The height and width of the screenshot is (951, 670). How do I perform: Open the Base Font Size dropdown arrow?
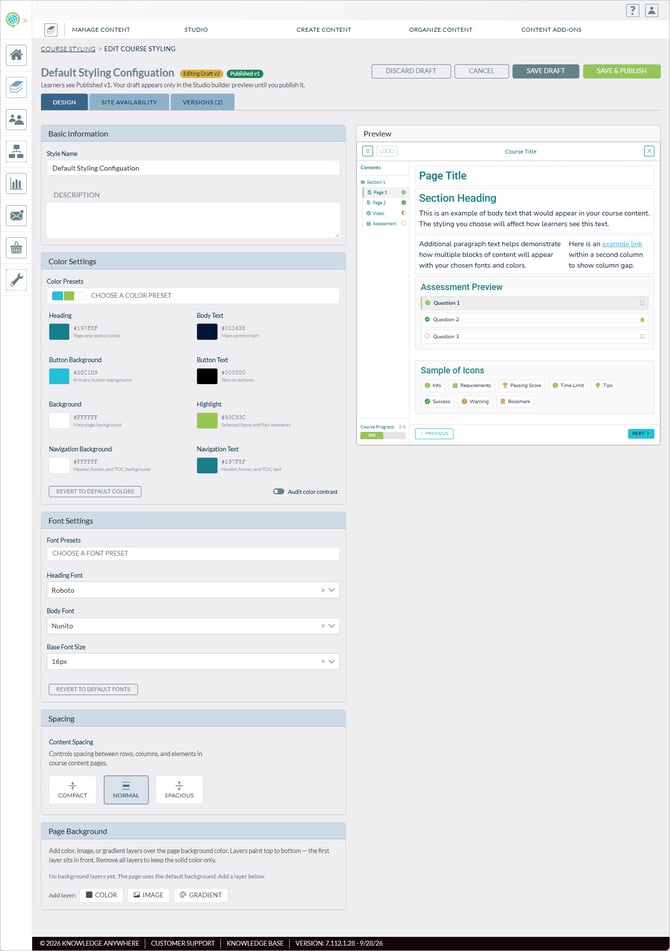pos(332,661)
